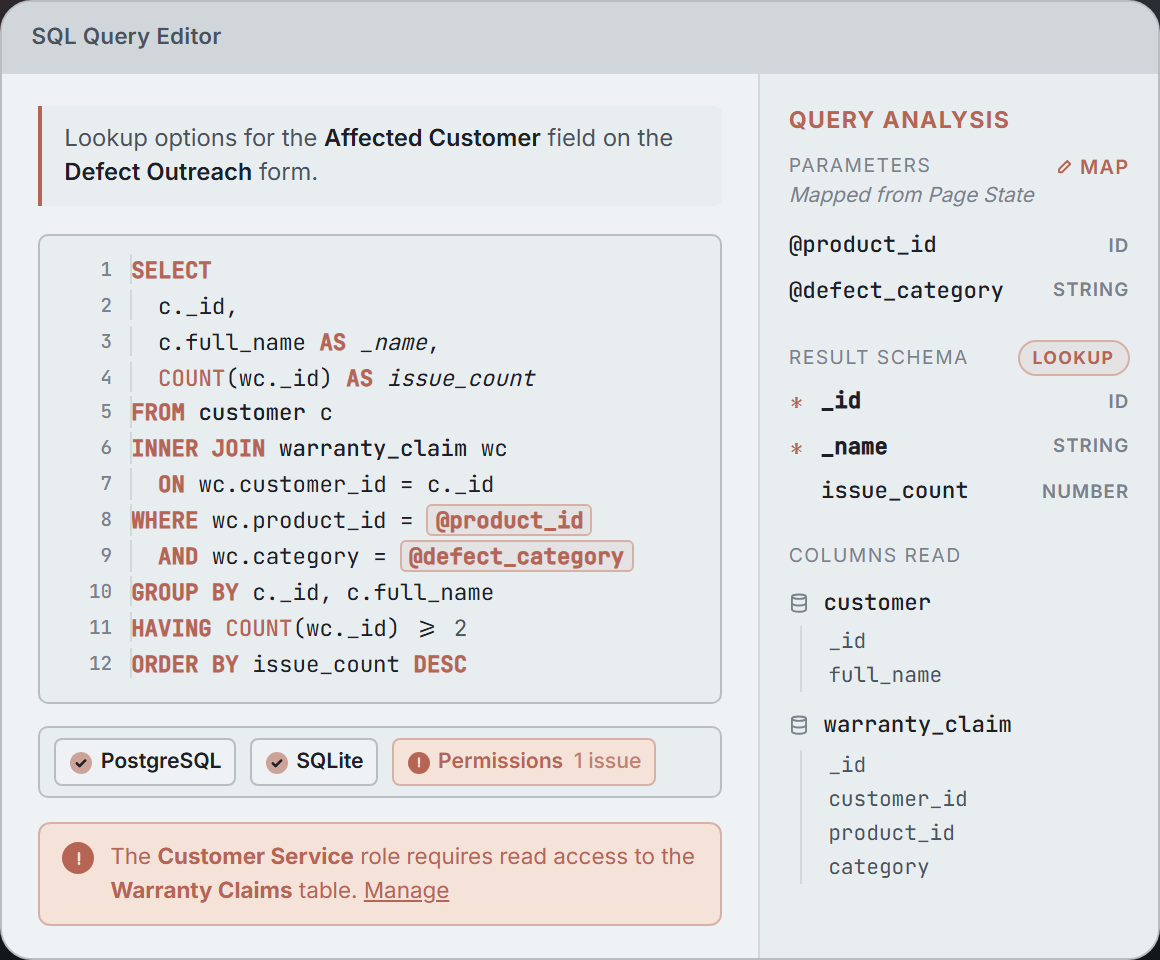Open the Permissions 1 issue chip
Screen dimensions: 1160x960
pyautogui.click(x=524, y=762)
